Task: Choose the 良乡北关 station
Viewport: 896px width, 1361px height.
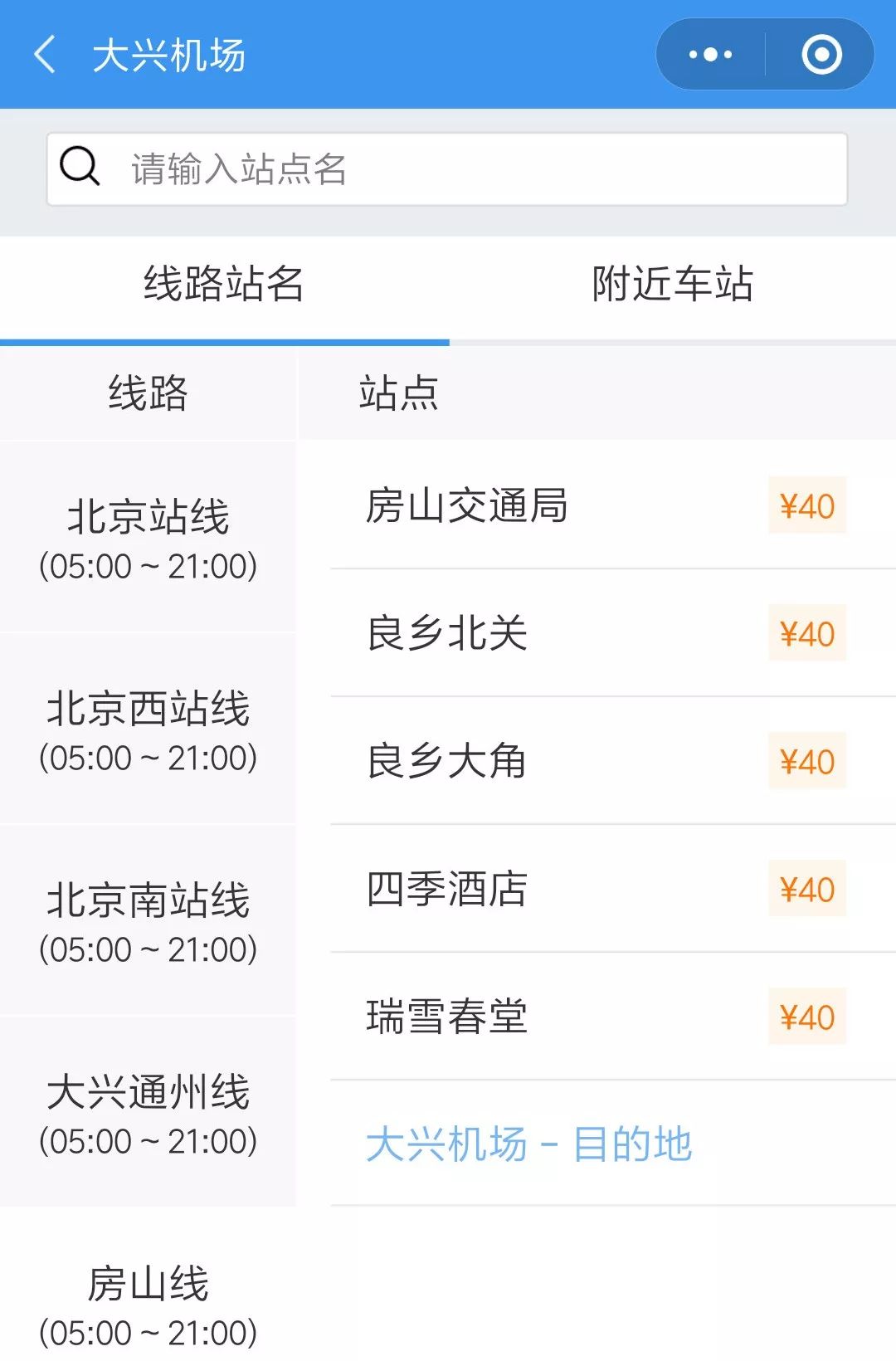Action: coord(447,633)
